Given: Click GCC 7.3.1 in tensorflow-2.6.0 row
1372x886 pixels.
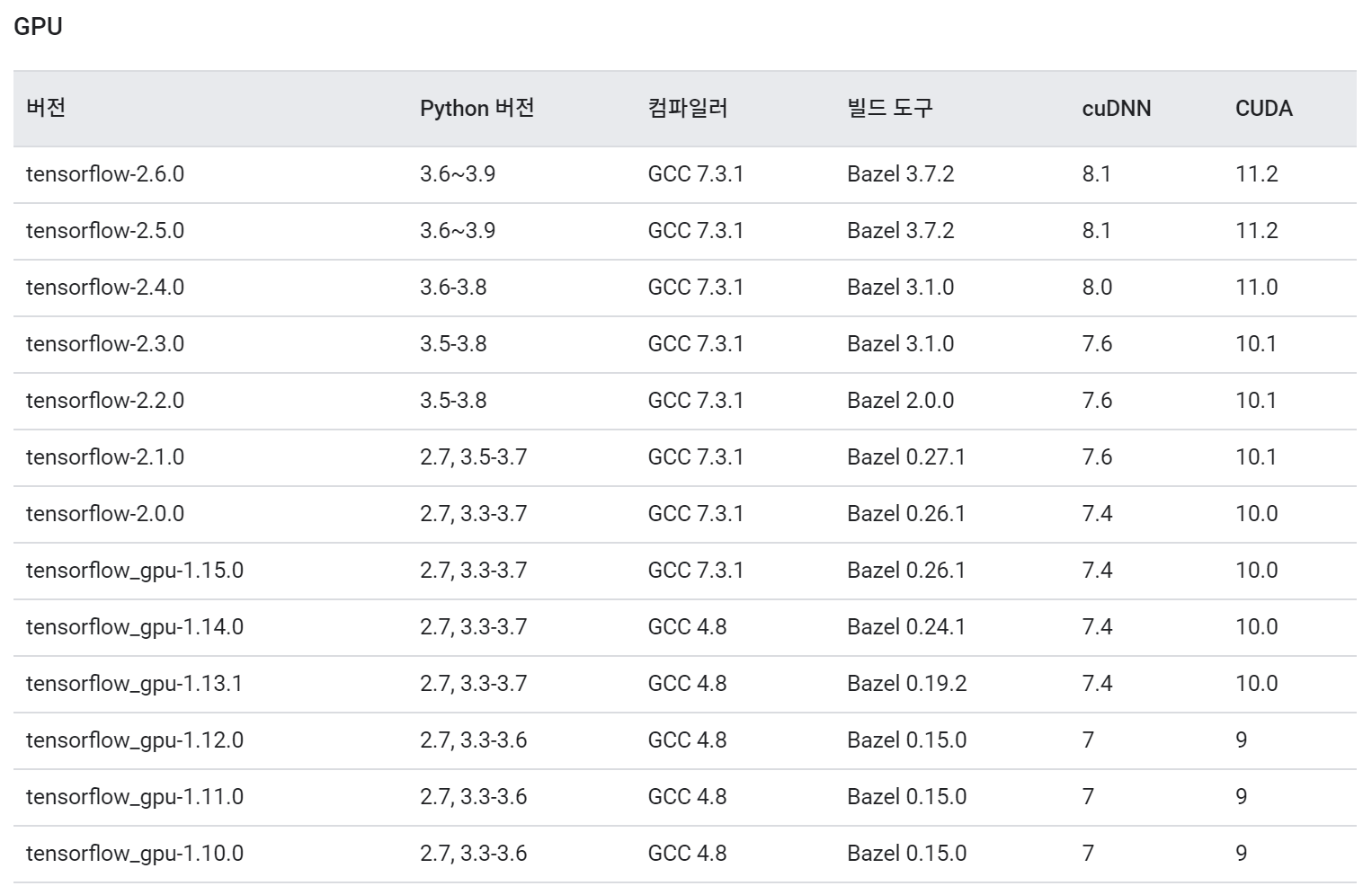Looking at the screenshot, I should 696,174.
